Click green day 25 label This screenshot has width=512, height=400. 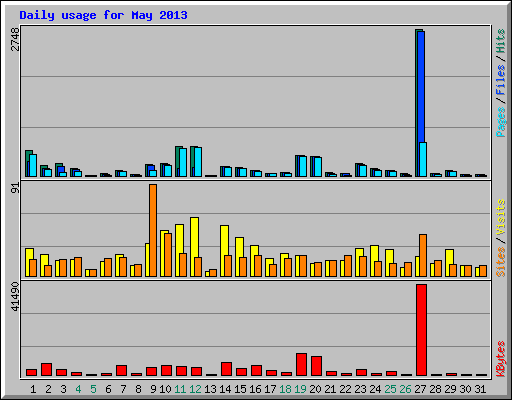point(390,389)
